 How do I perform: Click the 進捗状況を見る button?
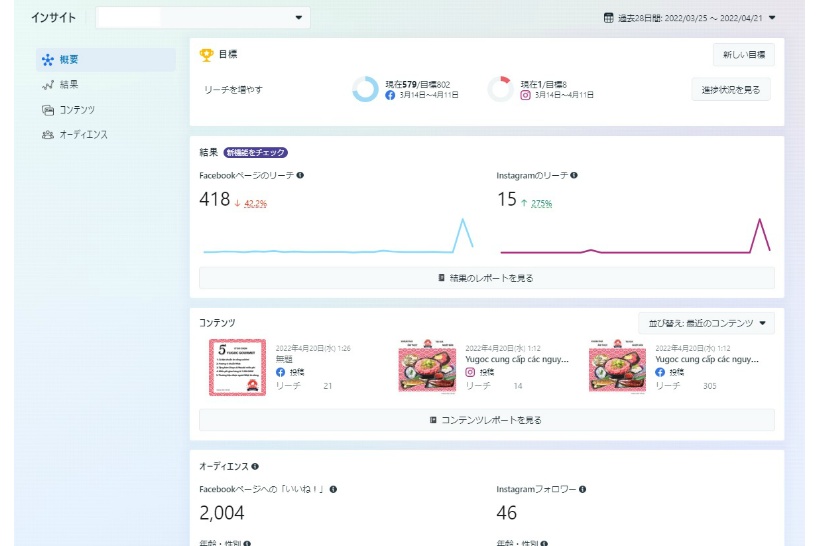(x=731, y=90)
